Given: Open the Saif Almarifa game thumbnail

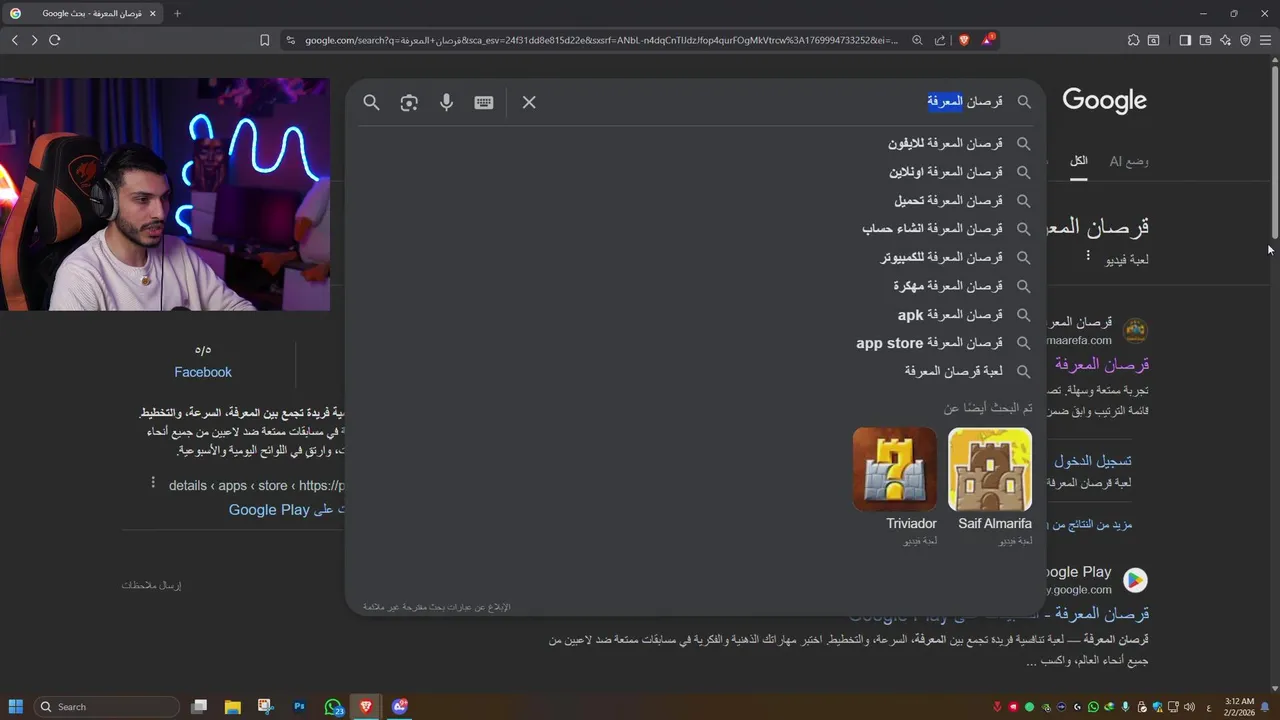Looking at the screenshot, I should point(990,470).
